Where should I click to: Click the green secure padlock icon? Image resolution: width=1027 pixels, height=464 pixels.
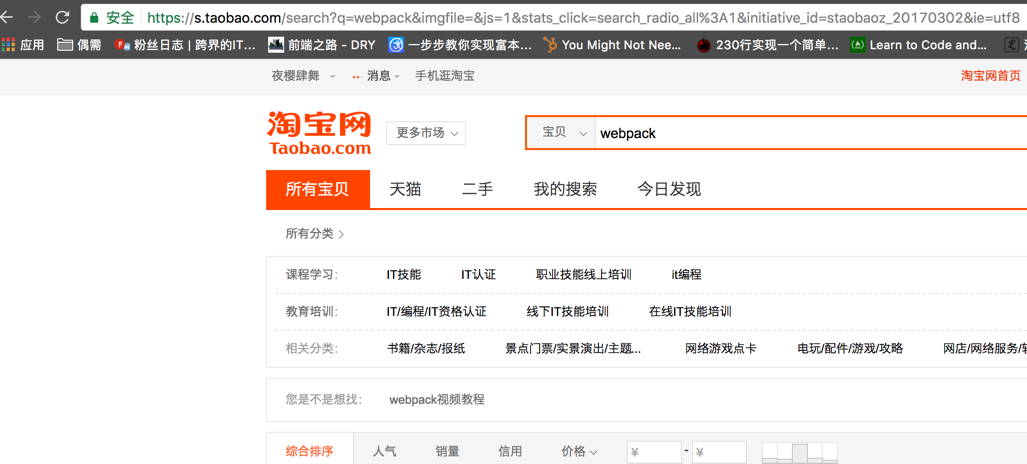tap(94, 17)
